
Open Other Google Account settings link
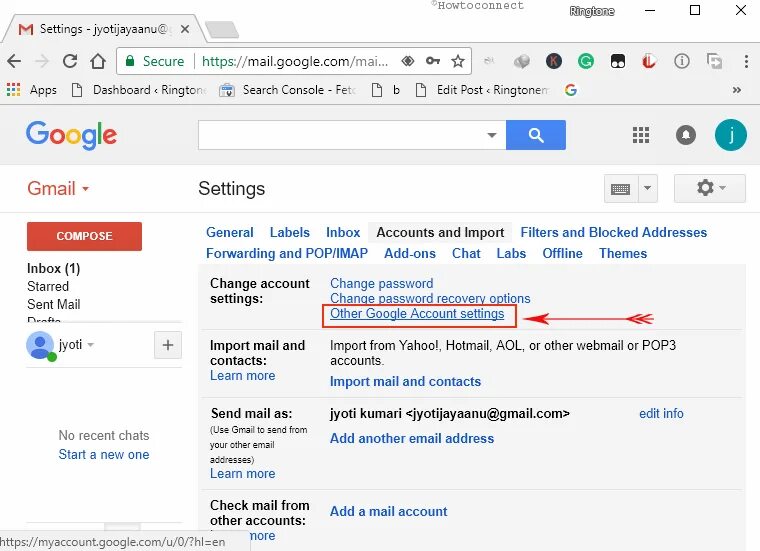(417, 314)
